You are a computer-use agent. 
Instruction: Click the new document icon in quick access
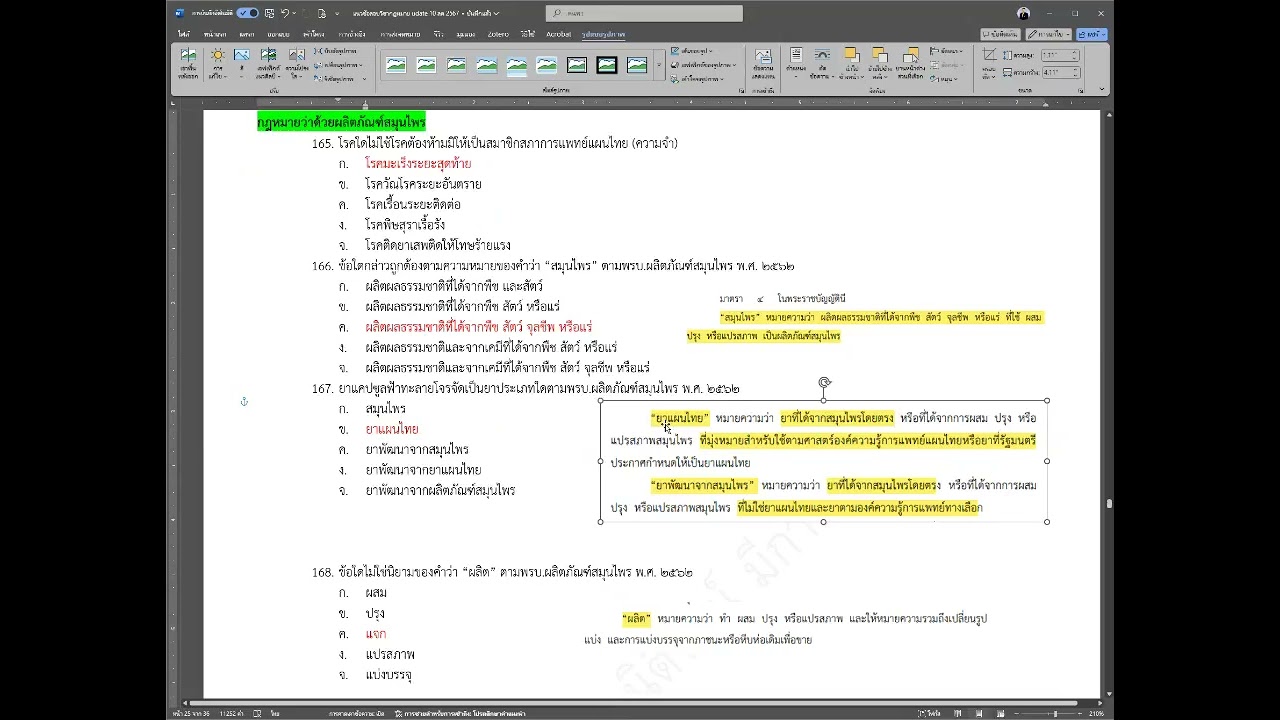tap(321, 13)
